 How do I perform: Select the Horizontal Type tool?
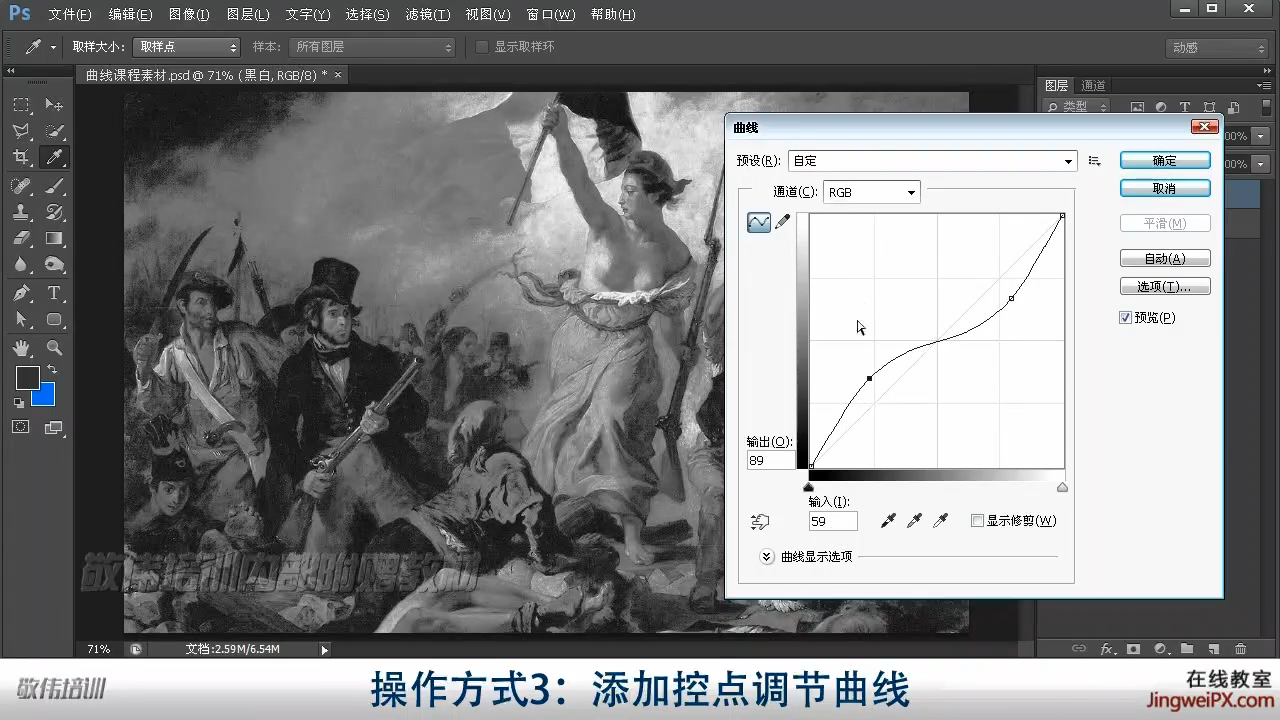[x=54, y=293]
